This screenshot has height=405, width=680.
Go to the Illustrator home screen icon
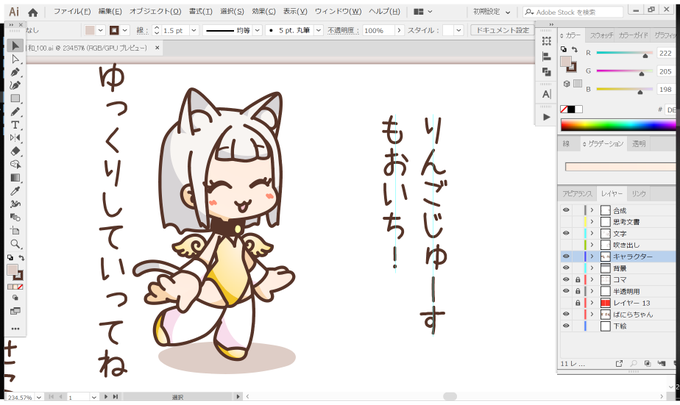click(x=33, y=12)
